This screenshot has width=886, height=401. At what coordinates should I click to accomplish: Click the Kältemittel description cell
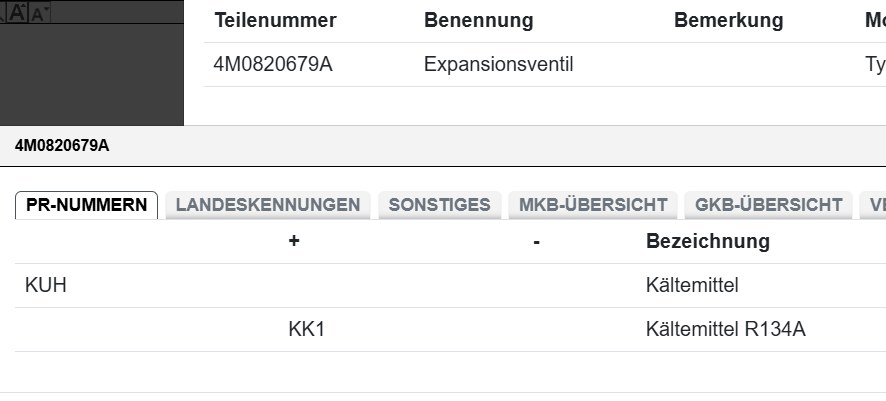click(692, 286)
